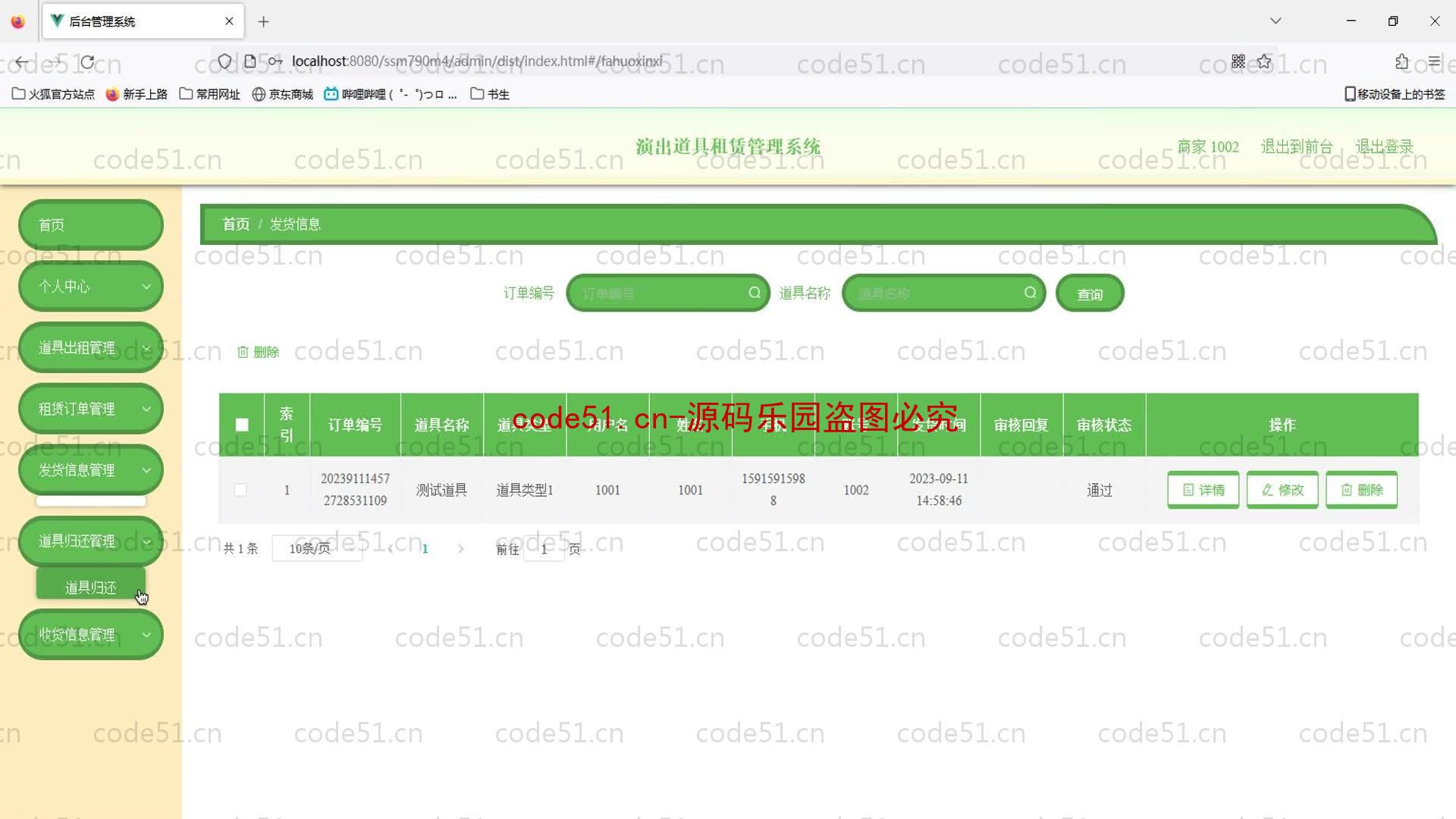Screen dimensions: 1456x819
Task: Toggle the checkbox in the table header
Action: 241,424
